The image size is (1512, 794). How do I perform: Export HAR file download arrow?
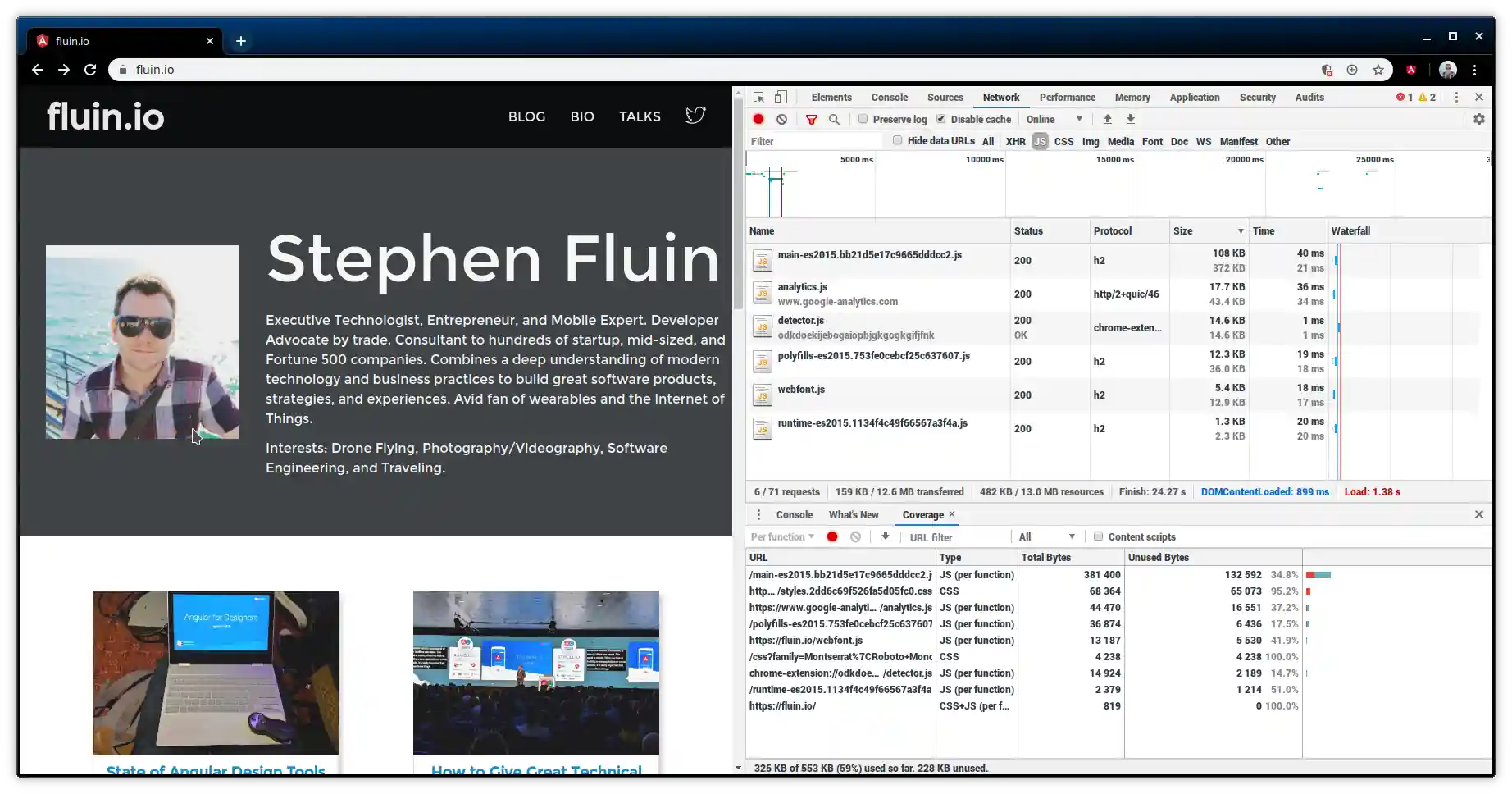coord(1131,119)
